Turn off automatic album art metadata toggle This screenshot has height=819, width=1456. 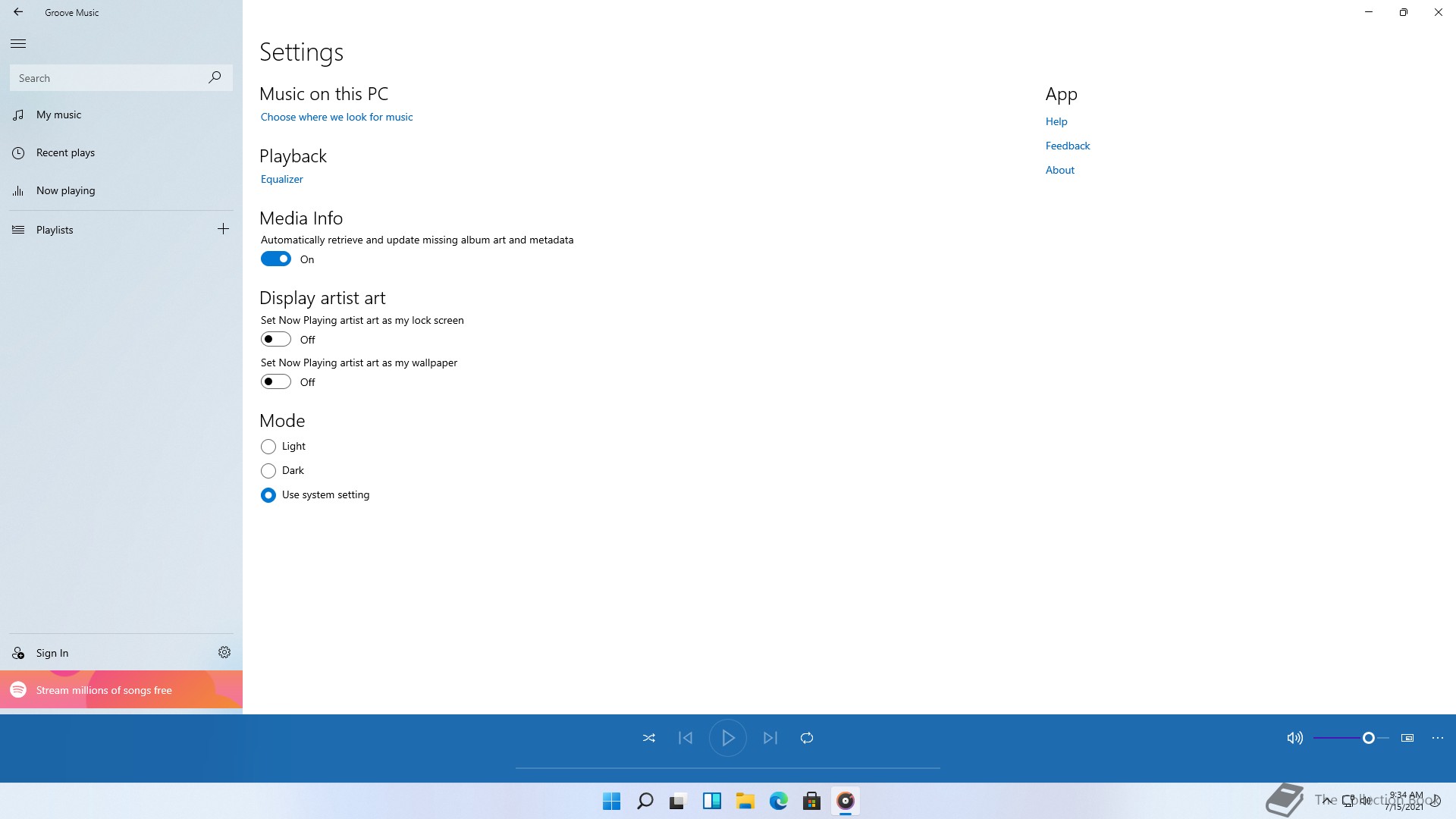tap(276, 259)
